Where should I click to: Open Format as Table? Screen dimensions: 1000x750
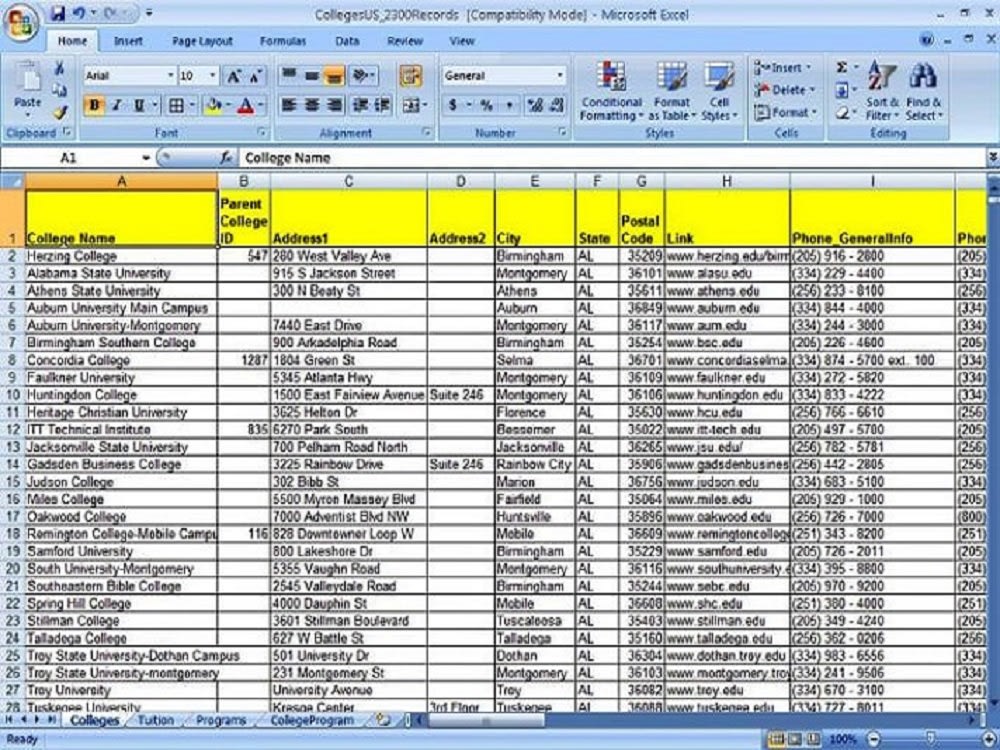[x=672, y=91]
